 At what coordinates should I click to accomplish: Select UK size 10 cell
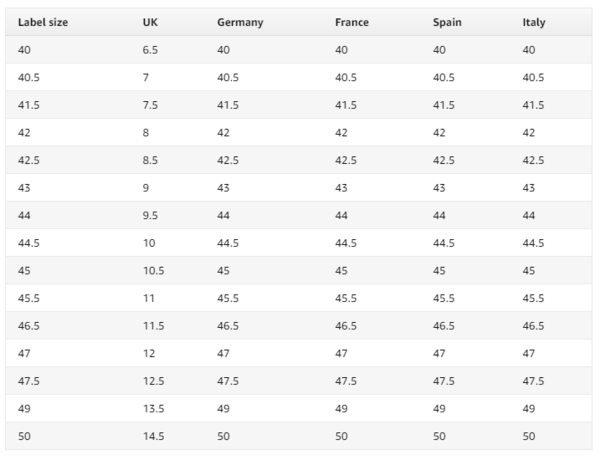[149, 243]
